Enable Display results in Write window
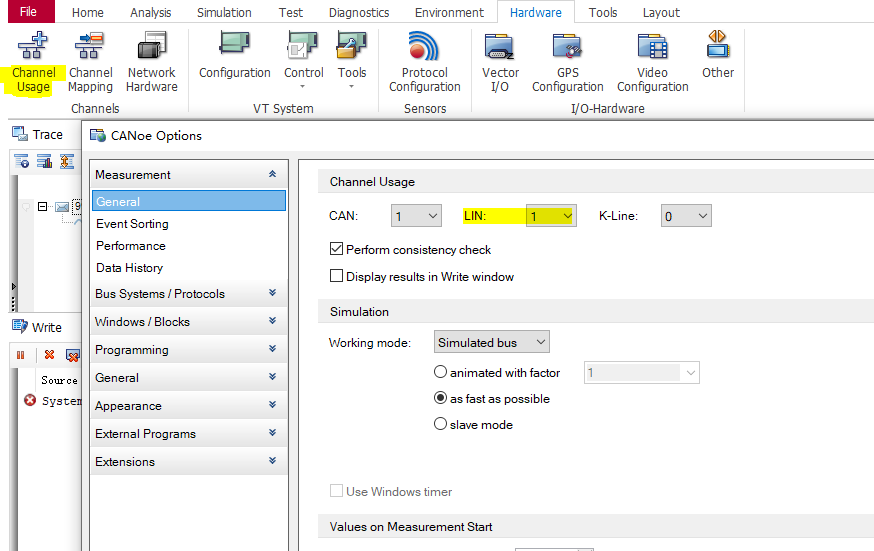 (336, 276)
